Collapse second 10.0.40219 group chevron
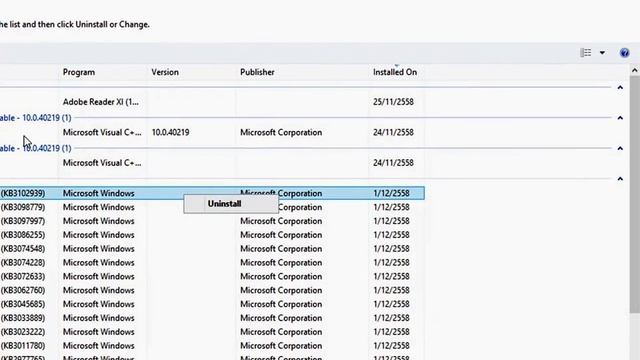Image resolution: width=640 pixels, height=360 pixels. [620, 148]
